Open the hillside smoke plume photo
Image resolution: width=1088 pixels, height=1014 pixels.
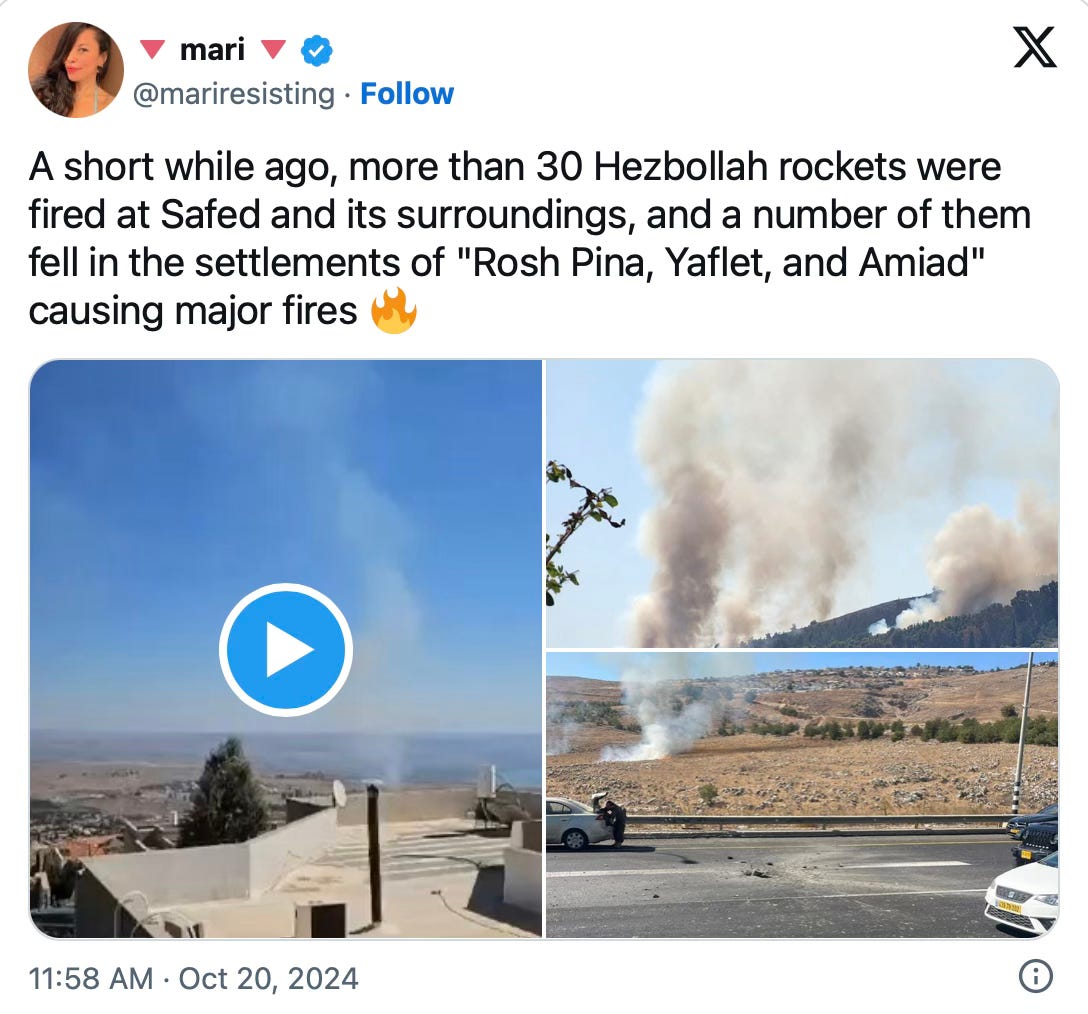pyautogui.click(x=802, y=503)
